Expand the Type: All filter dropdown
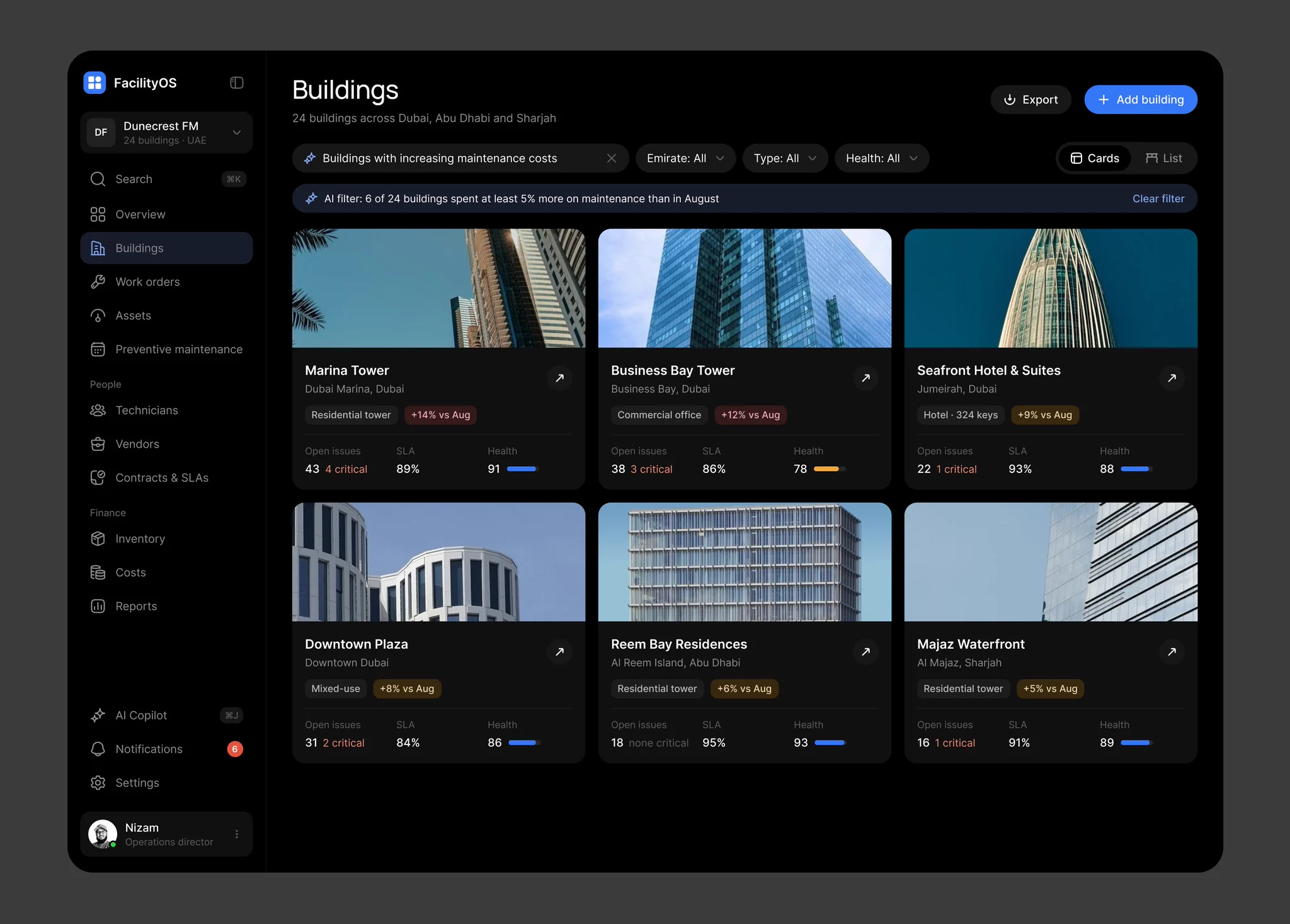This screenshot has height=924, width=1290. coord(785,158)
